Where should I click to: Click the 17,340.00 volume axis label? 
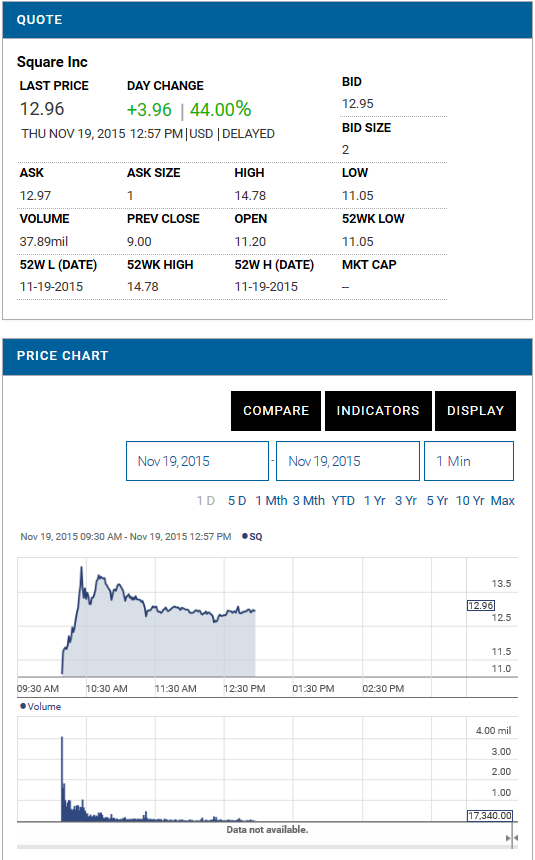click(x=489, y=816)
